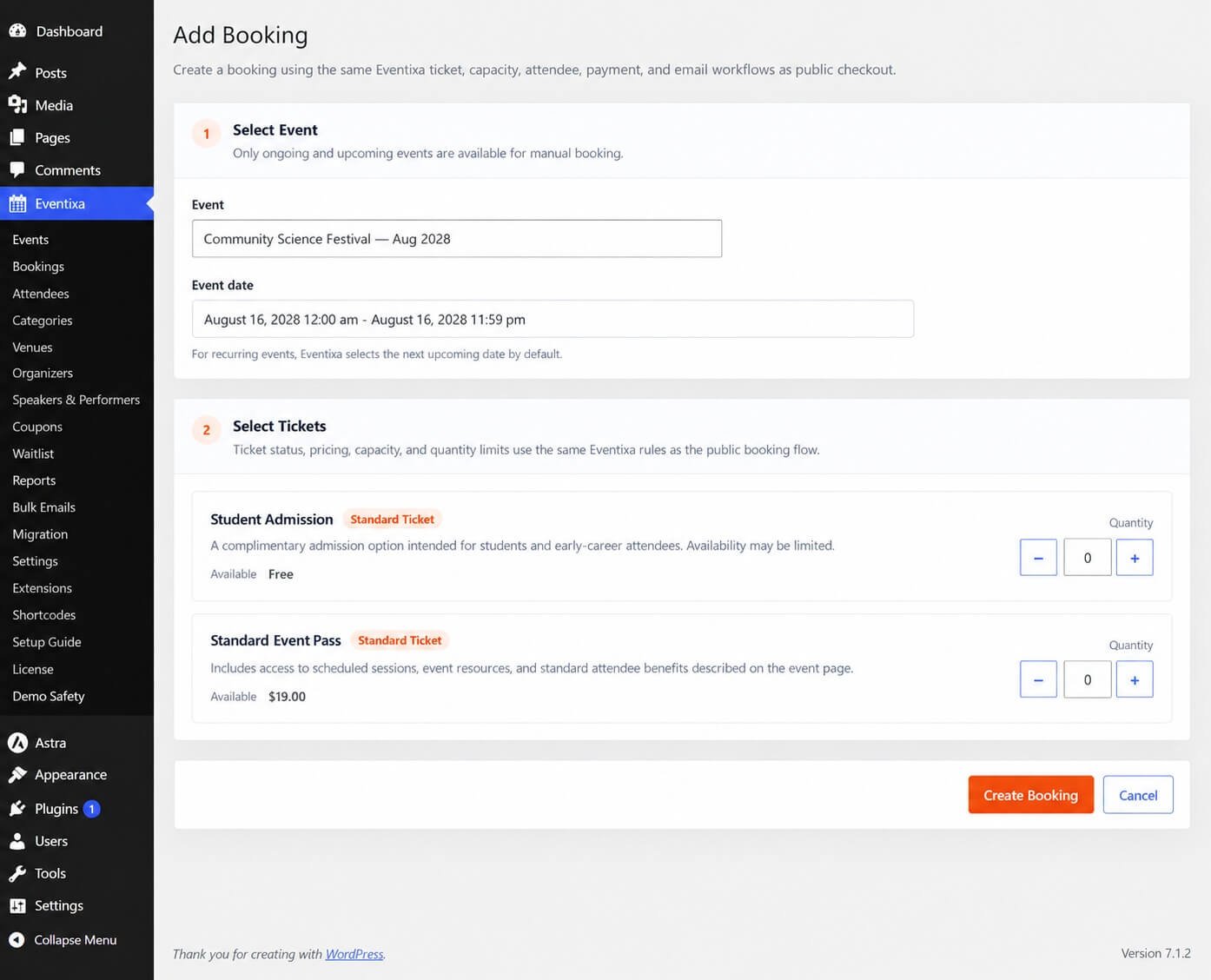This screenshot has height=980, width=1211.
Task: Open Attendees submenu item
Action: [x=41, y=294]
